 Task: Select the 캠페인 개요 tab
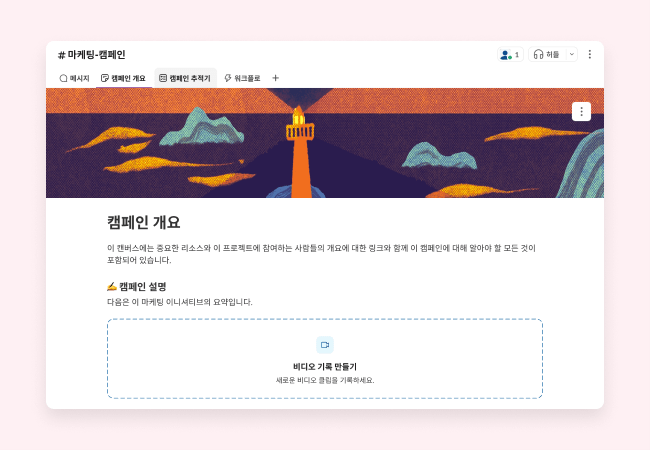pyautogui.click(x=124, y=78)
